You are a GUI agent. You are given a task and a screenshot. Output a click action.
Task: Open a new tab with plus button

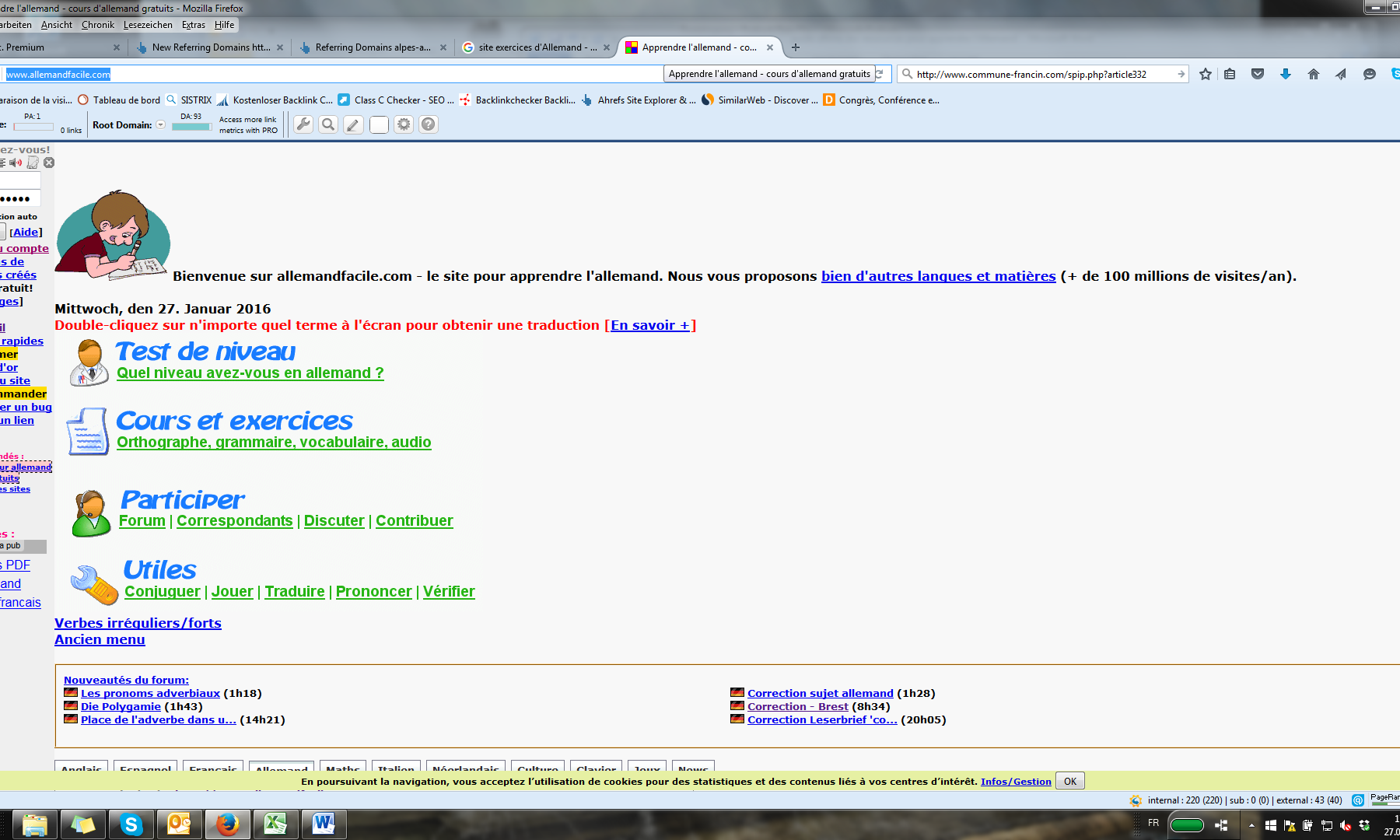click(x=795, y=47)
